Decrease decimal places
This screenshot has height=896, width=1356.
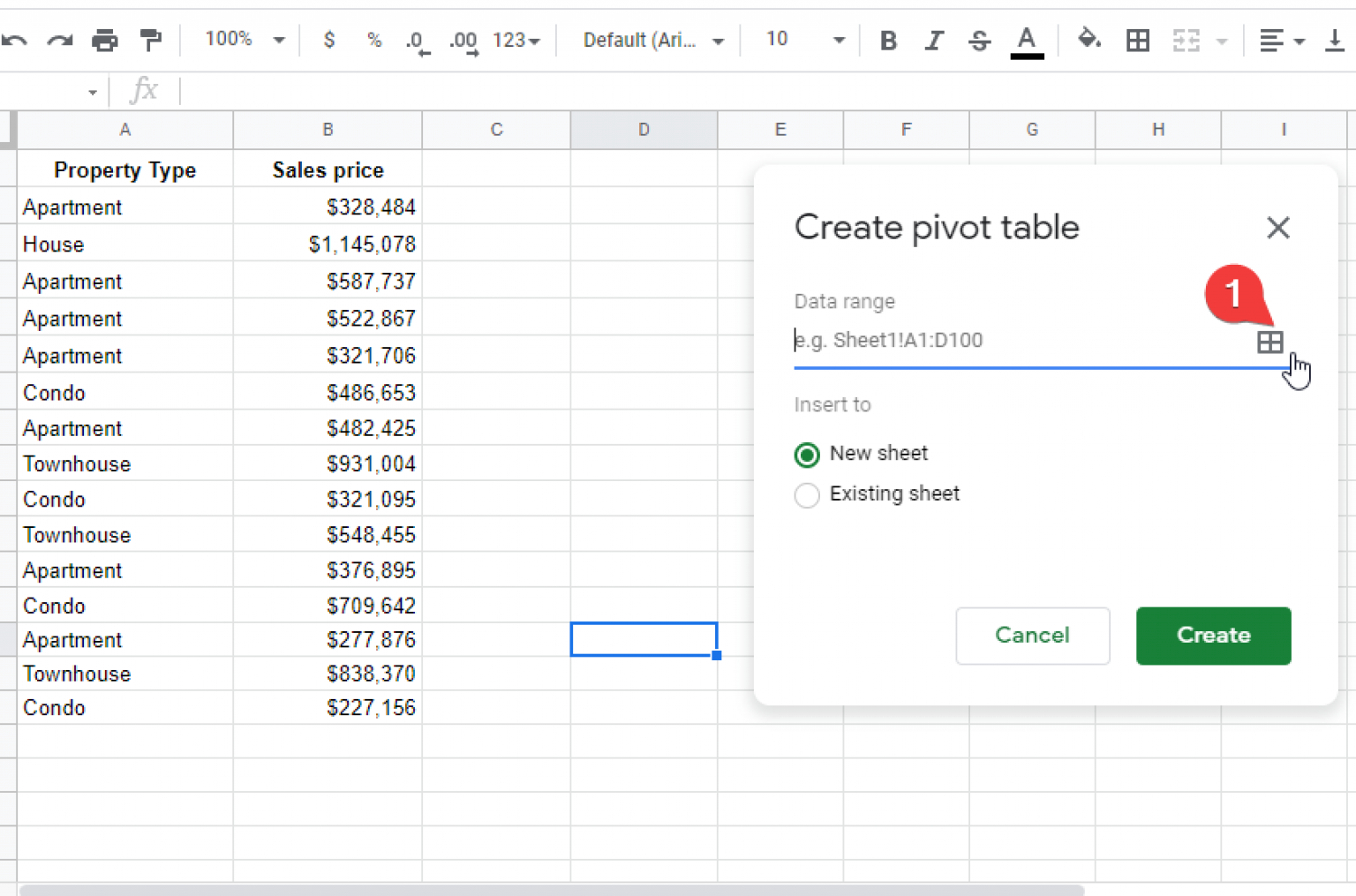click(x=418, y=41)
